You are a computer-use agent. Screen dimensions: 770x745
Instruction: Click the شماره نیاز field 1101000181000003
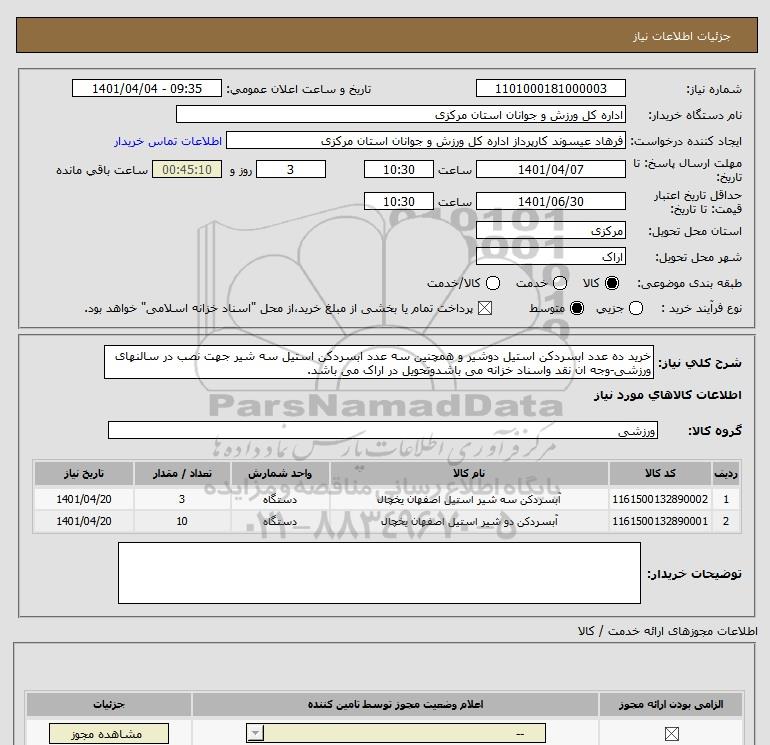click(x=550, y=88)
